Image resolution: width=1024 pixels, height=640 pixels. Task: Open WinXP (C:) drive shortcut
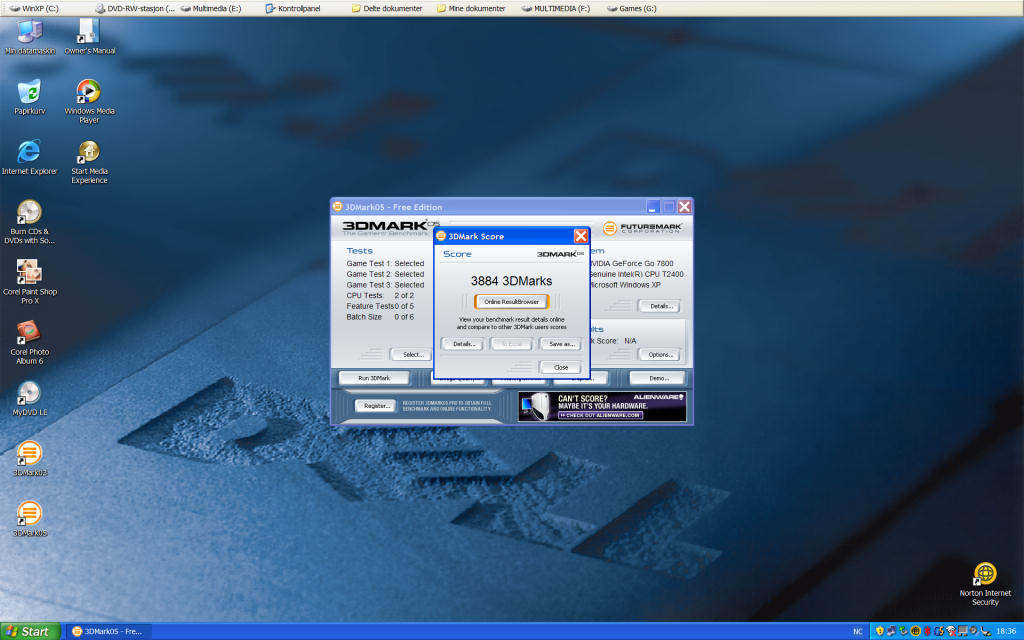[34, 8]
